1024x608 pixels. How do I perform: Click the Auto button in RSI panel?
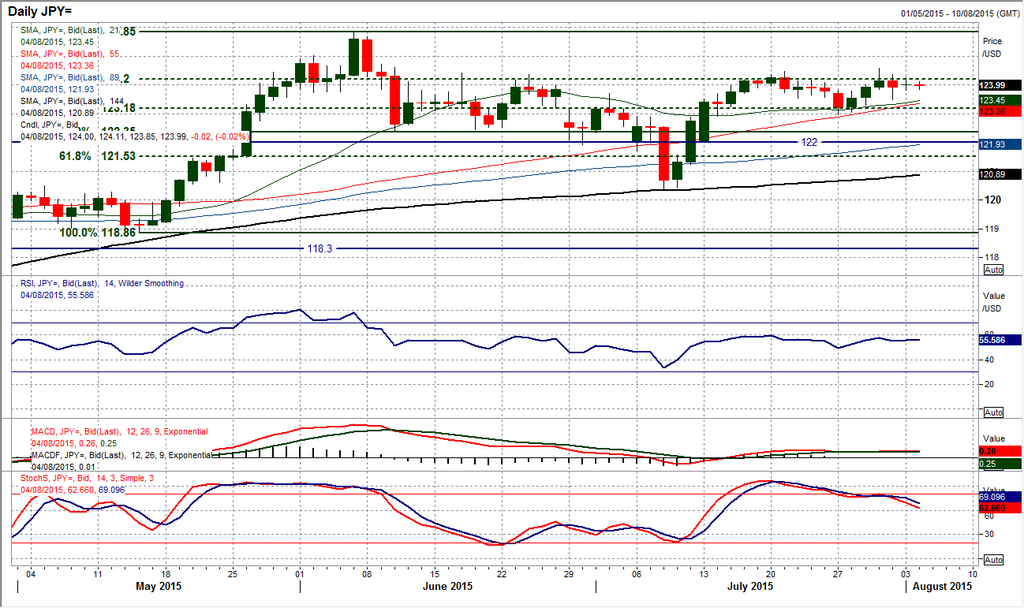(x=993, y=413)
